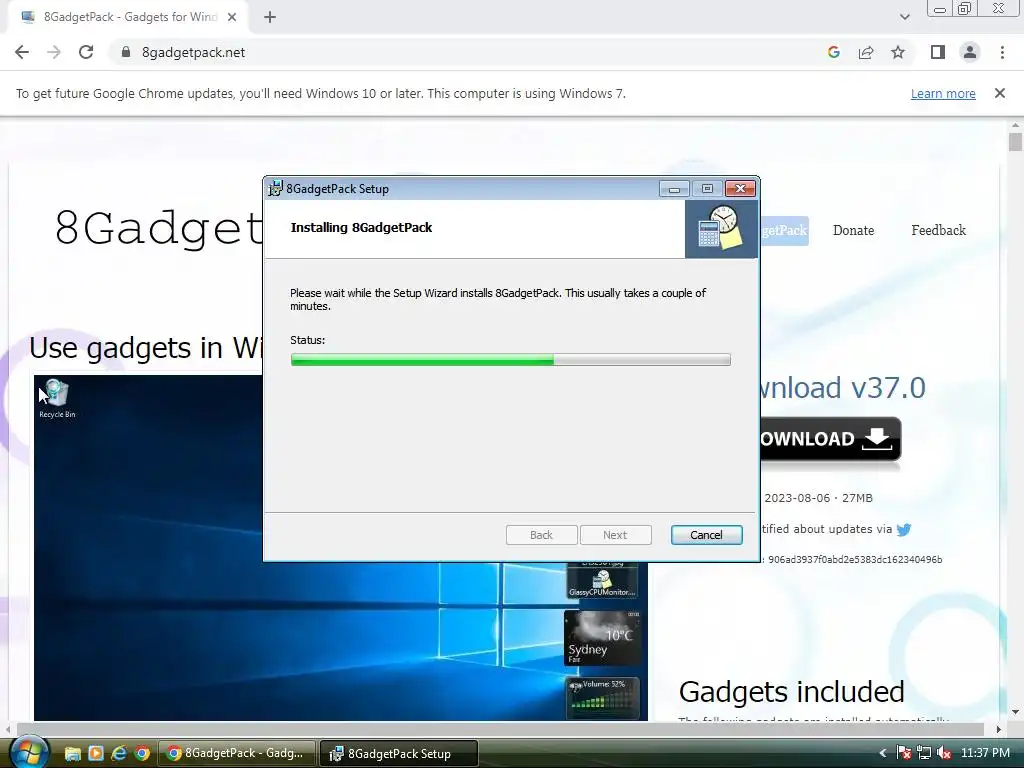Click the GlassyCPUMonitor gadget thumbnail
The image size is (1024, 768).
601,581
